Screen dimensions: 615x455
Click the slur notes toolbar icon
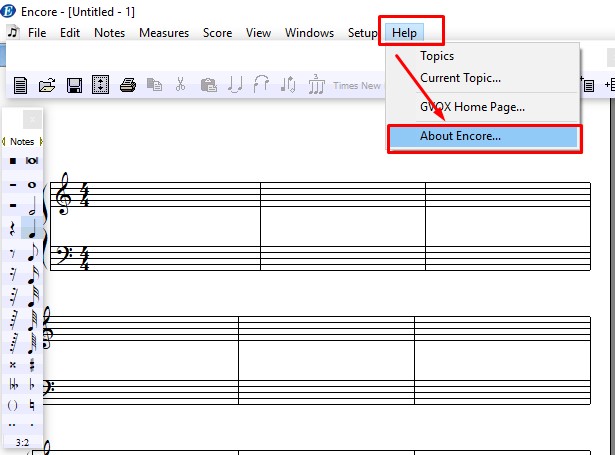click(x=261, y=84)
